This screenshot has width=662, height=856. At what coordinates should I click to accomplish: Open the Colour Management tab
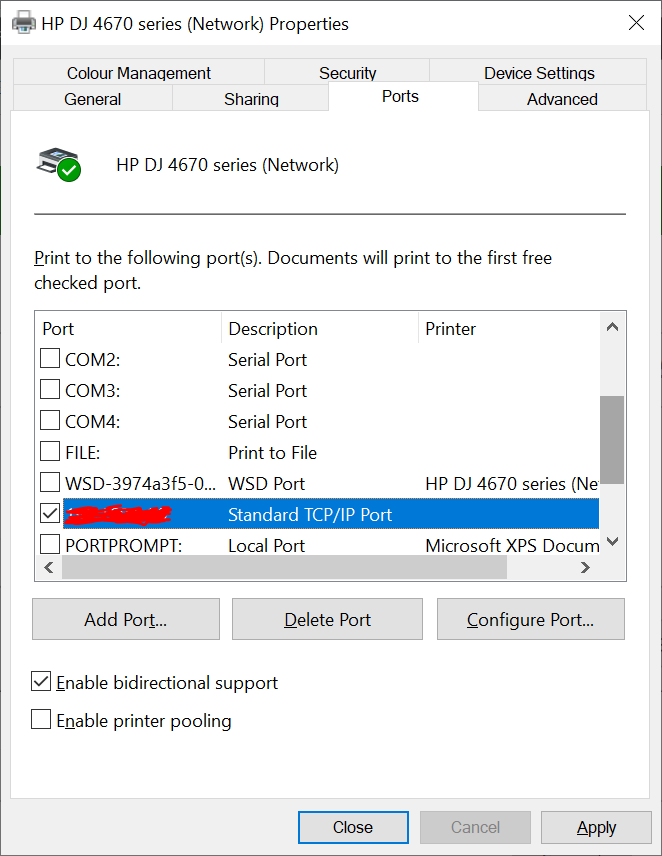(x=139, y=73)
